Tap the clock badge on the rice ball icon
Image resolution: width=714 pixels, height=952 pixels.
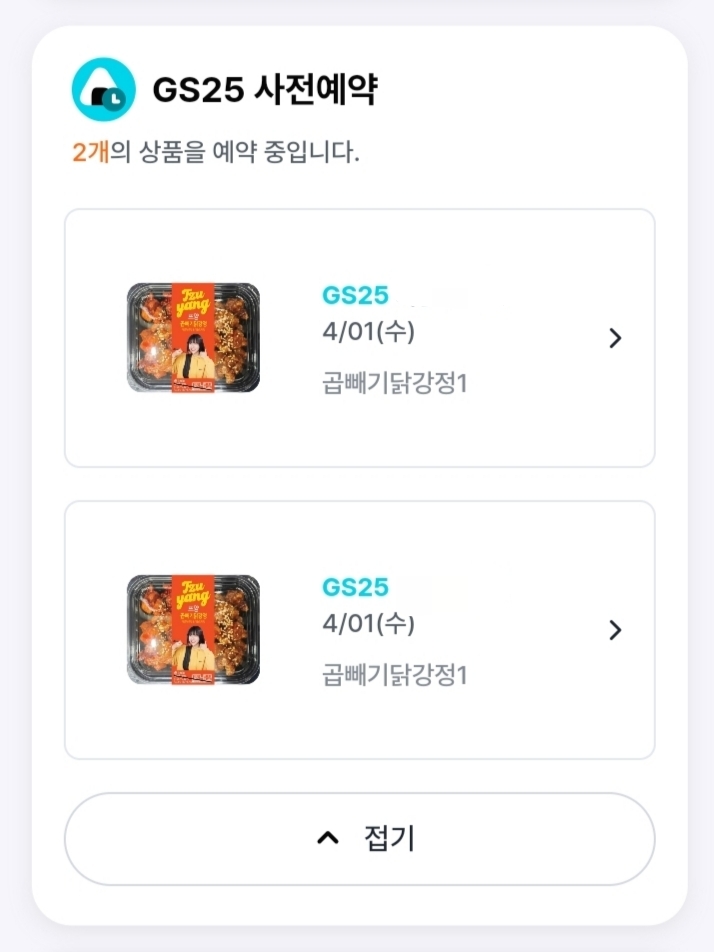click(114, 98)
